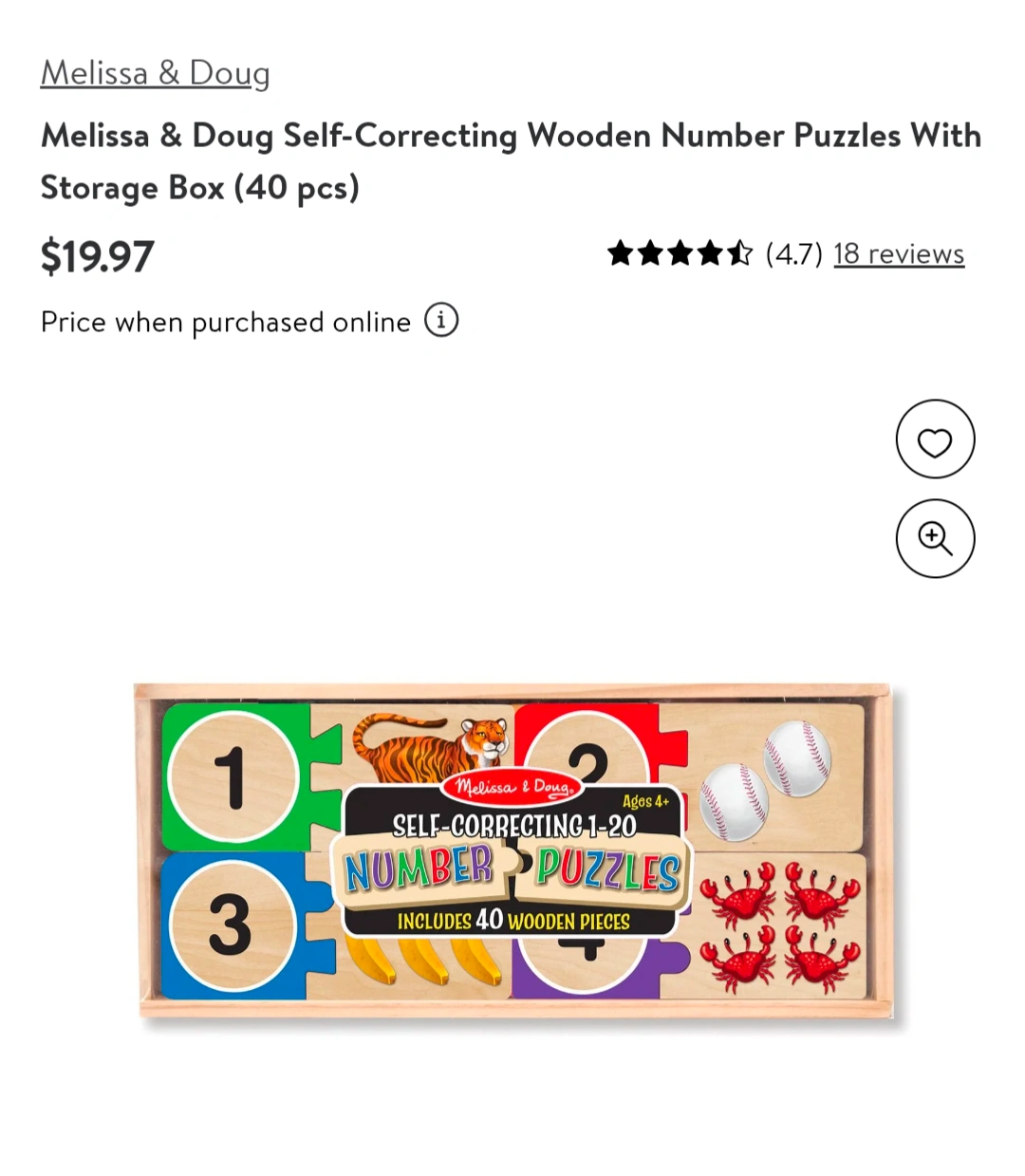Click the number 1 puzzle piece

[233, 777]
